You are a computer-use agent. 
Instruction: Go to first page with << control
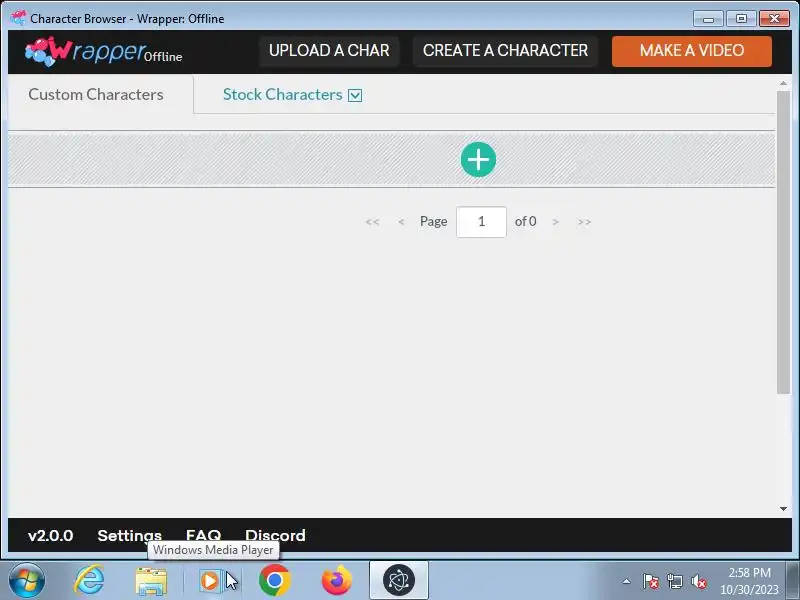point(372,222)
